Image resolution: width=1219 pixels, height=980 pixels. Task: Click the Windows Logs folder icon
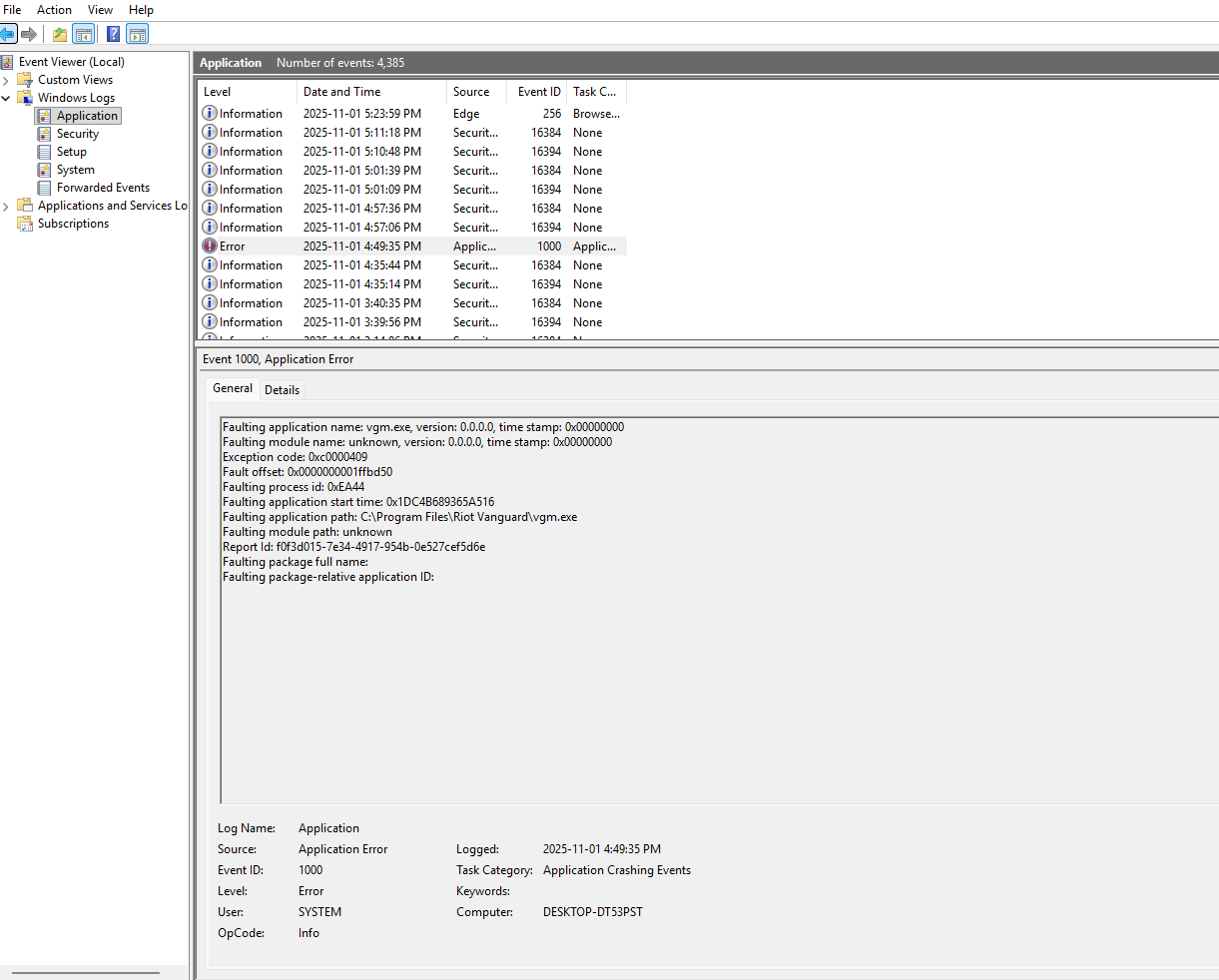pyautogui.click(x=25, y=98)
